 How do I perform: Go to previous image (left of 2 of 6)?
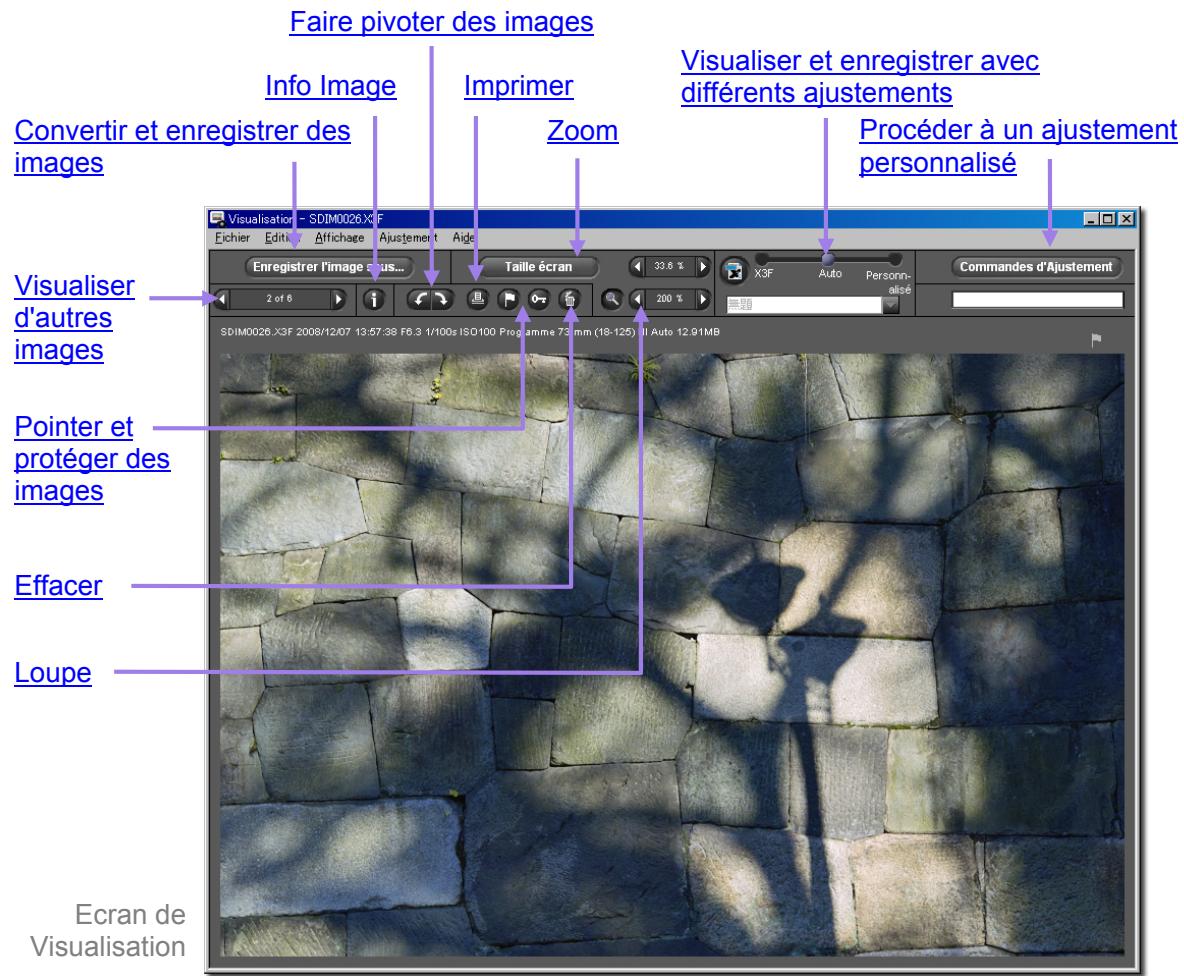[222, 300]
